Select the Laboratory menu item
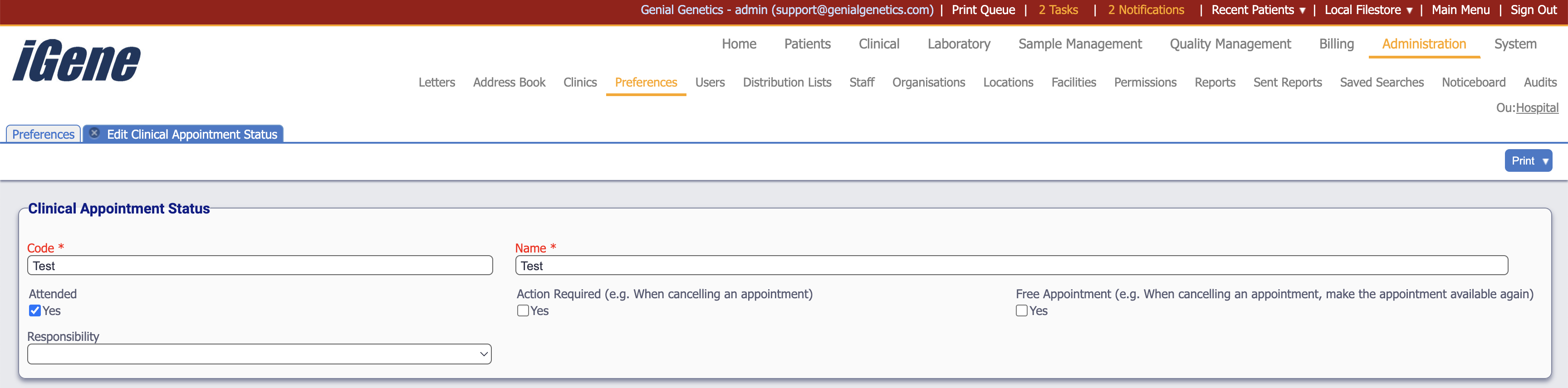Screen dimensions: 1568x388 point(959,44)
